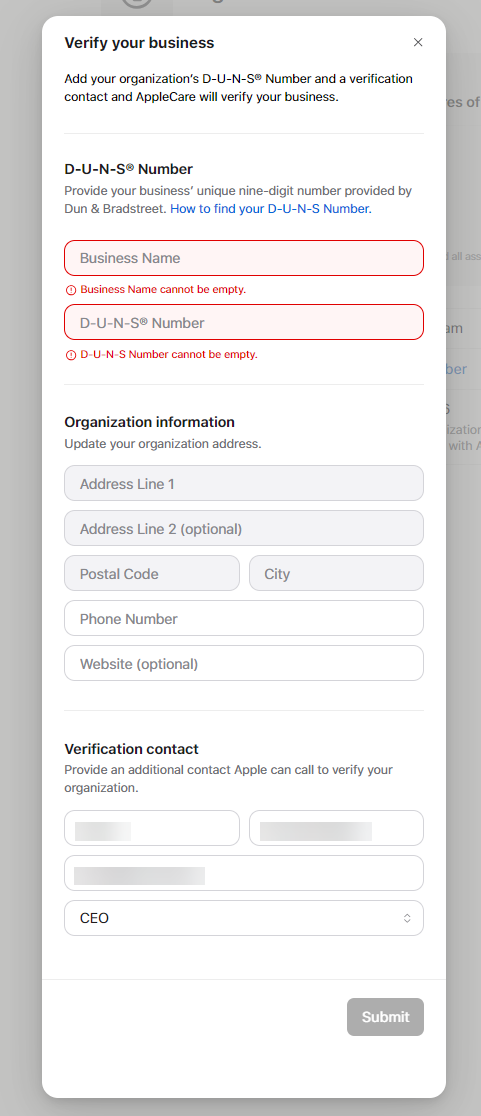Select the blurred contact field above CEO
The height and width of the screenshot is (1116, 481).
[244, 873]
